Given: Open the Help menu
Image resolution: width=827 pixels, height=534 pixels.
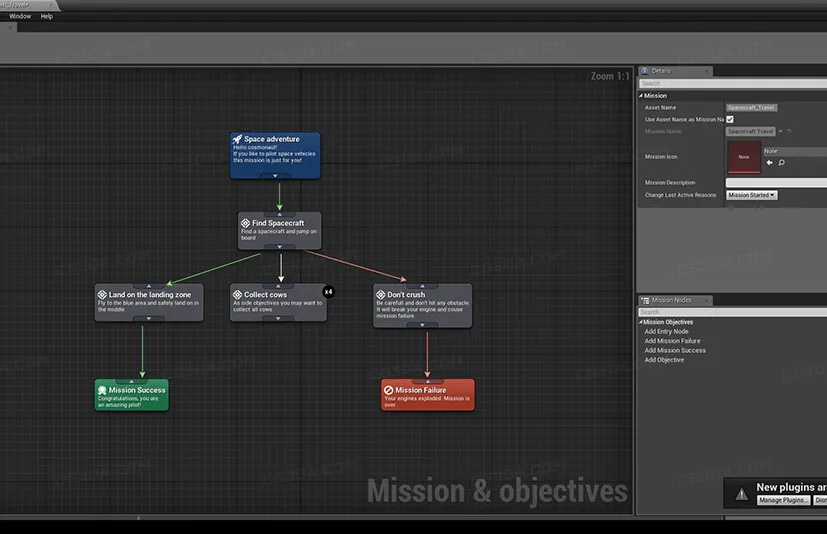Looking at the screenshot, I should (x=46, y=16).
